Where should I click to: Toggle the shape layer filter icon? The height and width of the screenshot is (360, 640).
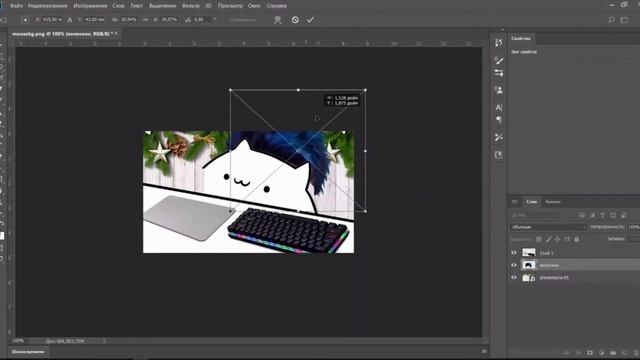click(613, 215)
